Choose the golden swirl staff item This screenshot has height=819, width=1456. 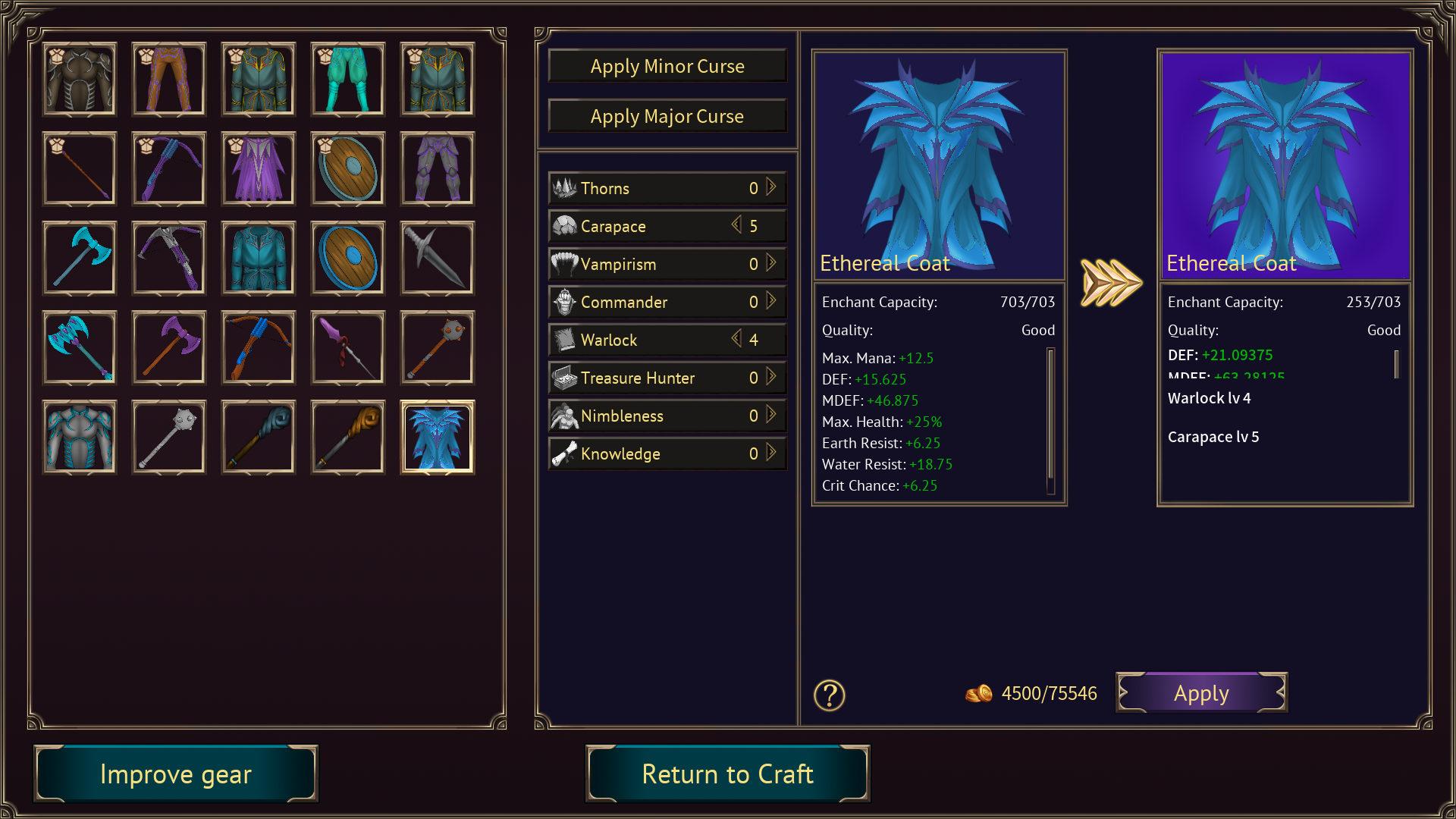pyautogui.click(x=348, y=438)
